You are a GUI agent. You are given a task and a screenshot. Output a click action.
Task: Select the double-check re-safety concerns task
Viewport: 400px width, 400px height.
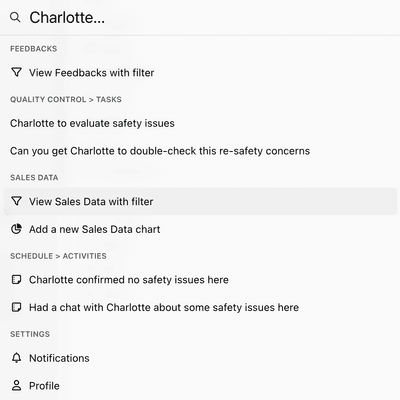point(200,151)
